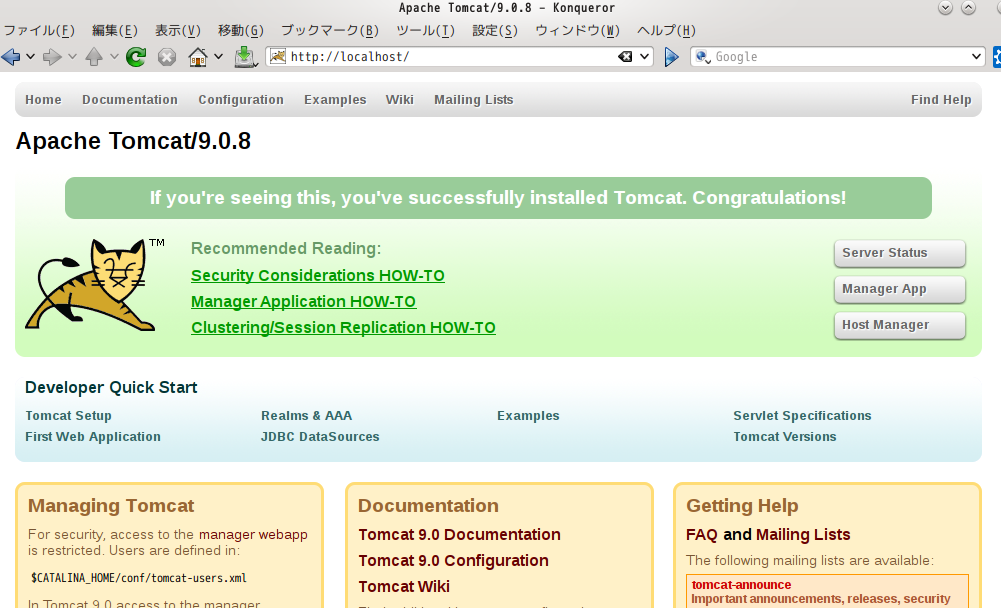
Task: Click the Tomcat favicon in address bar
Action: (x=278, y=56)
